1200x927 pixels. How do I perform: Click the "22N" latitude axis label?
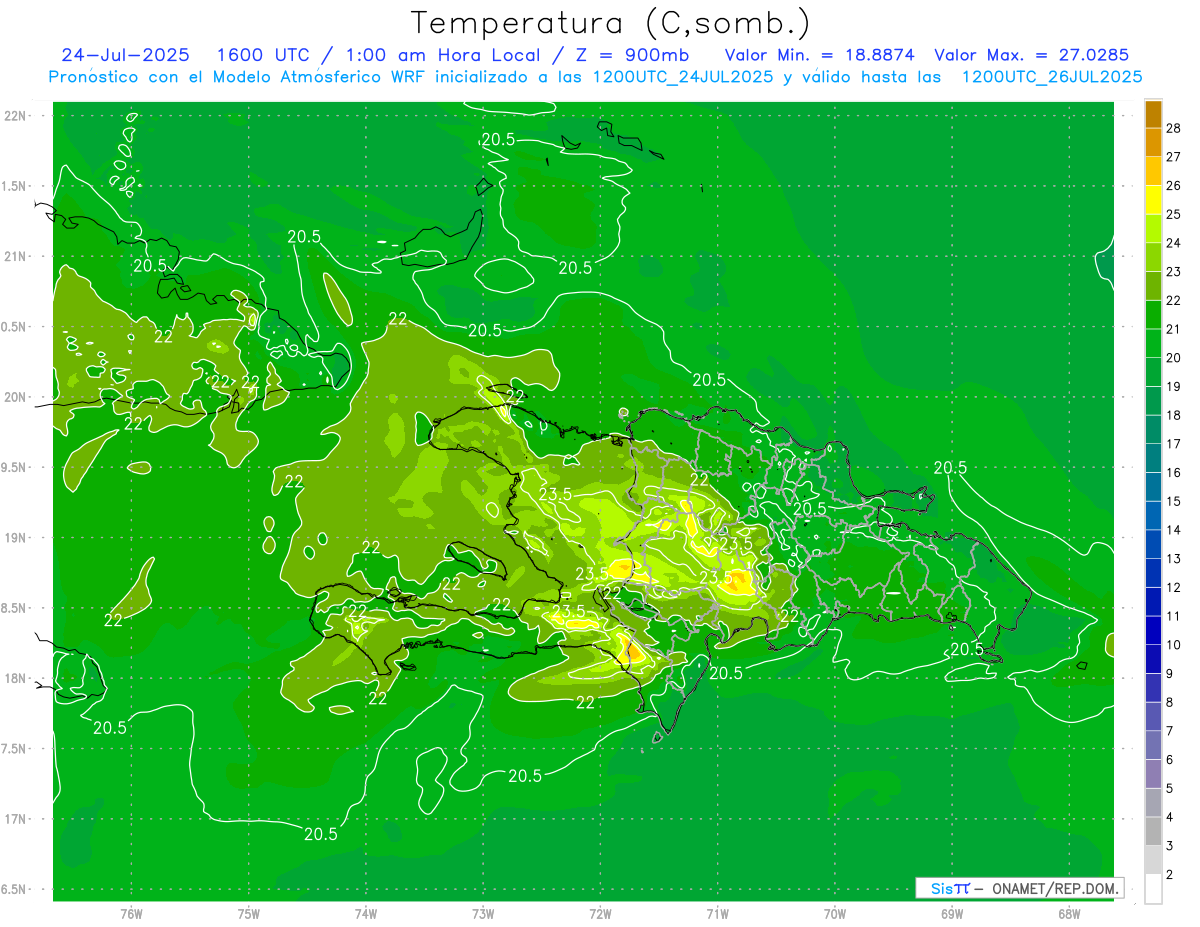[x=15, y=116]
